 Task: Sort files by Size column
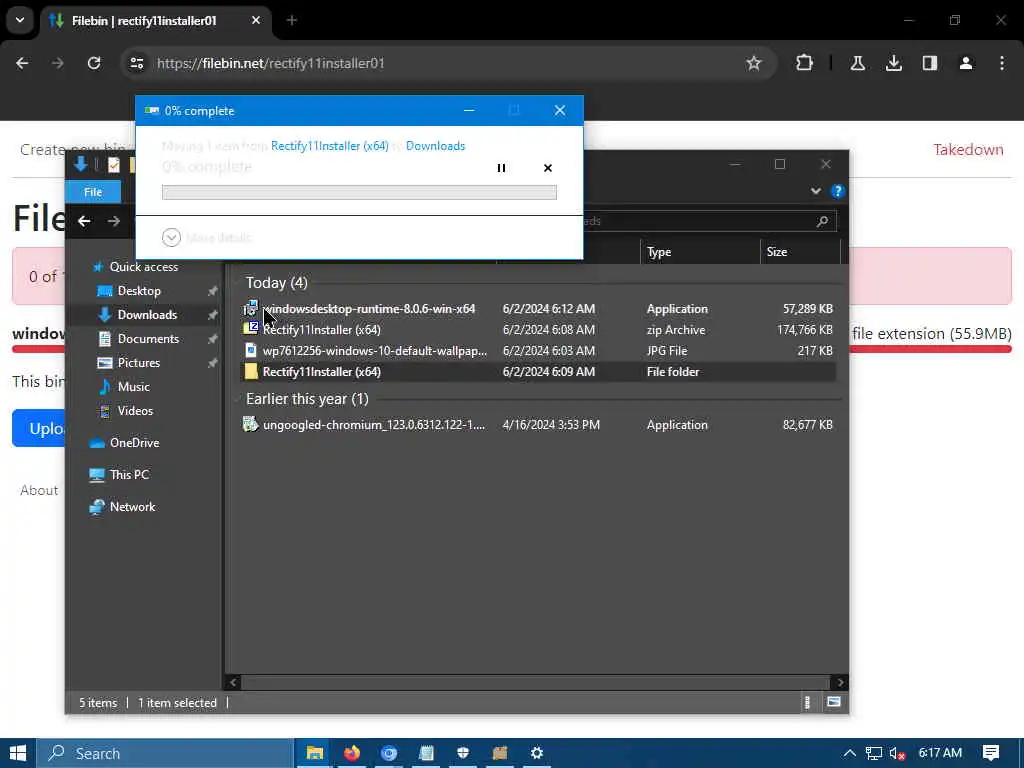801,252
